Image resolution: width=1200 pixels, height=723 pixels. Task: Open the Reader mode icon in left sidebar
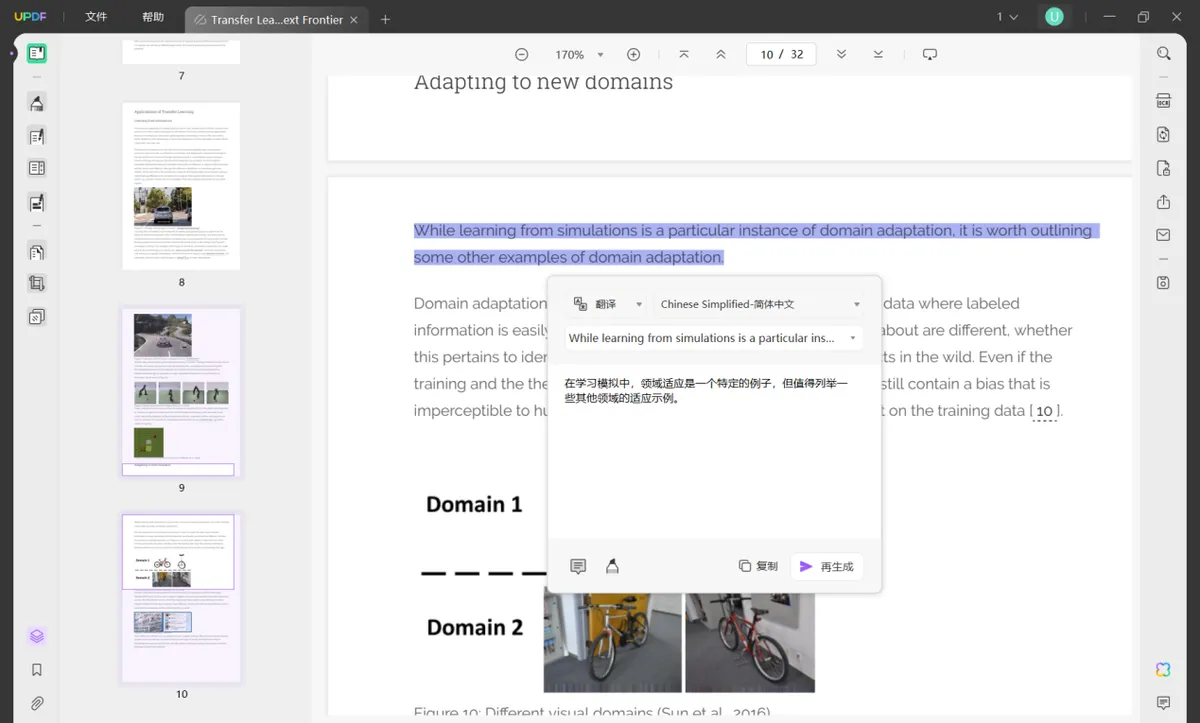pos(37,54)
